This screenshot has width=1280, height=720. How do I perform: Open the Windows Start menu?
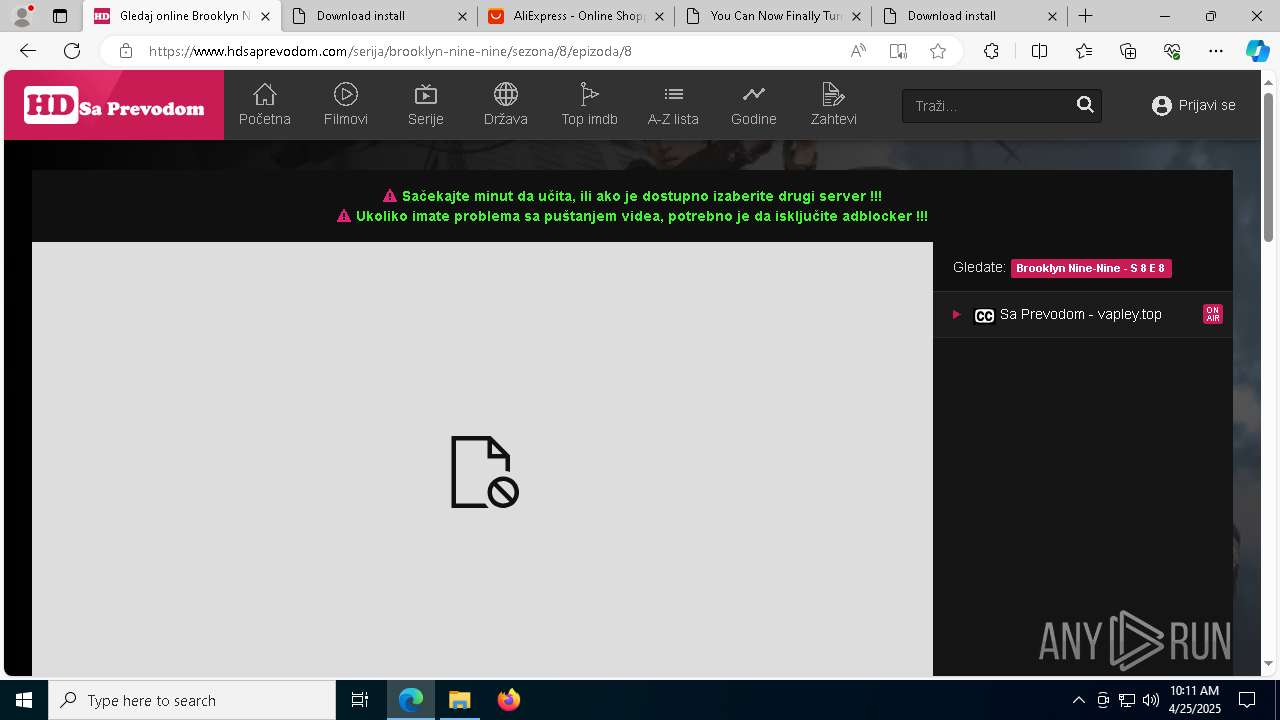click(24, 700)
